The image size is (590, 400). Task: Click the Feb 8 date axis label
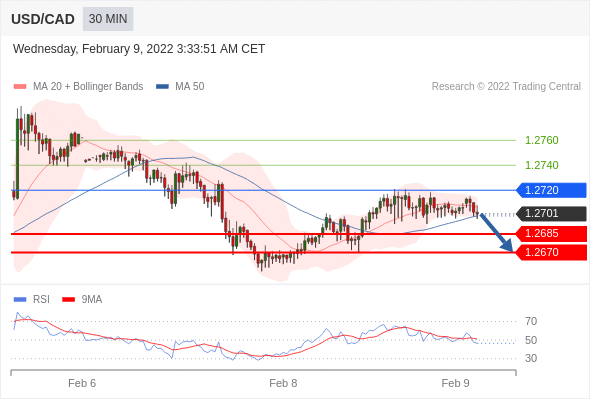[x=283, y=383]
